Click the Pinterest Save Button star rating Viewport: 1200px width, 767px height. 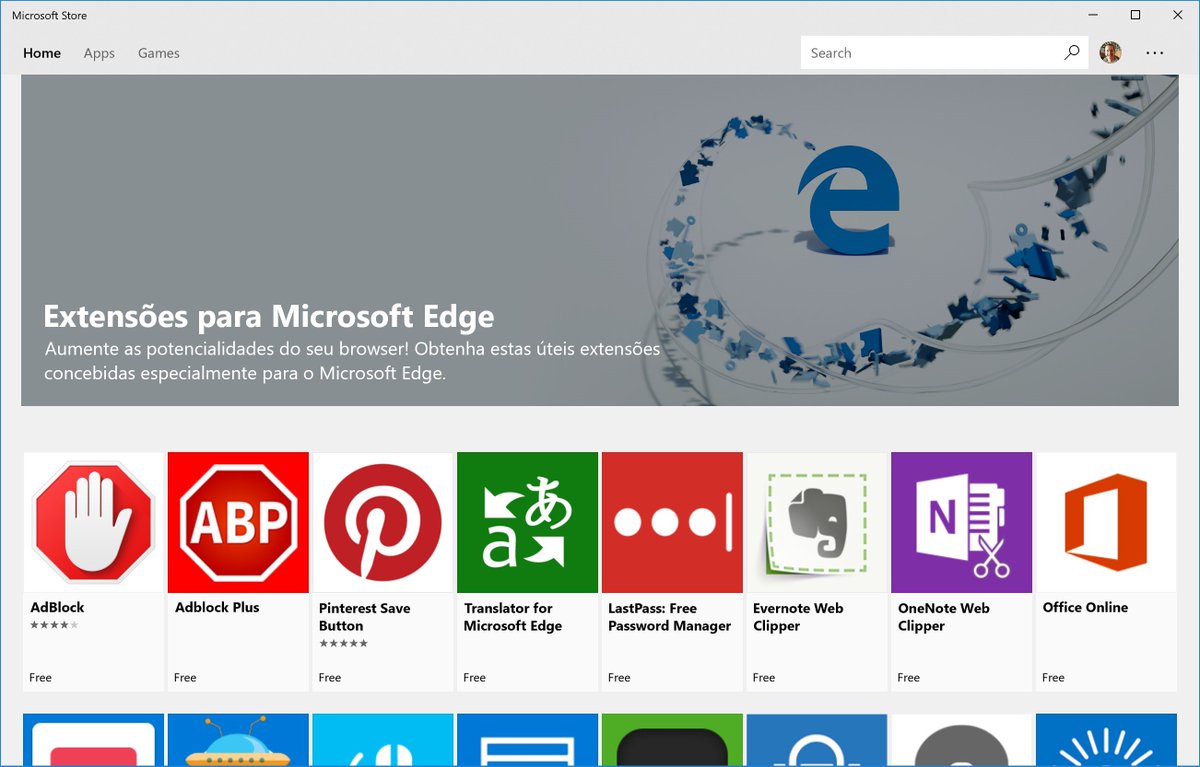pyautogui.click(x=343, y=643)
